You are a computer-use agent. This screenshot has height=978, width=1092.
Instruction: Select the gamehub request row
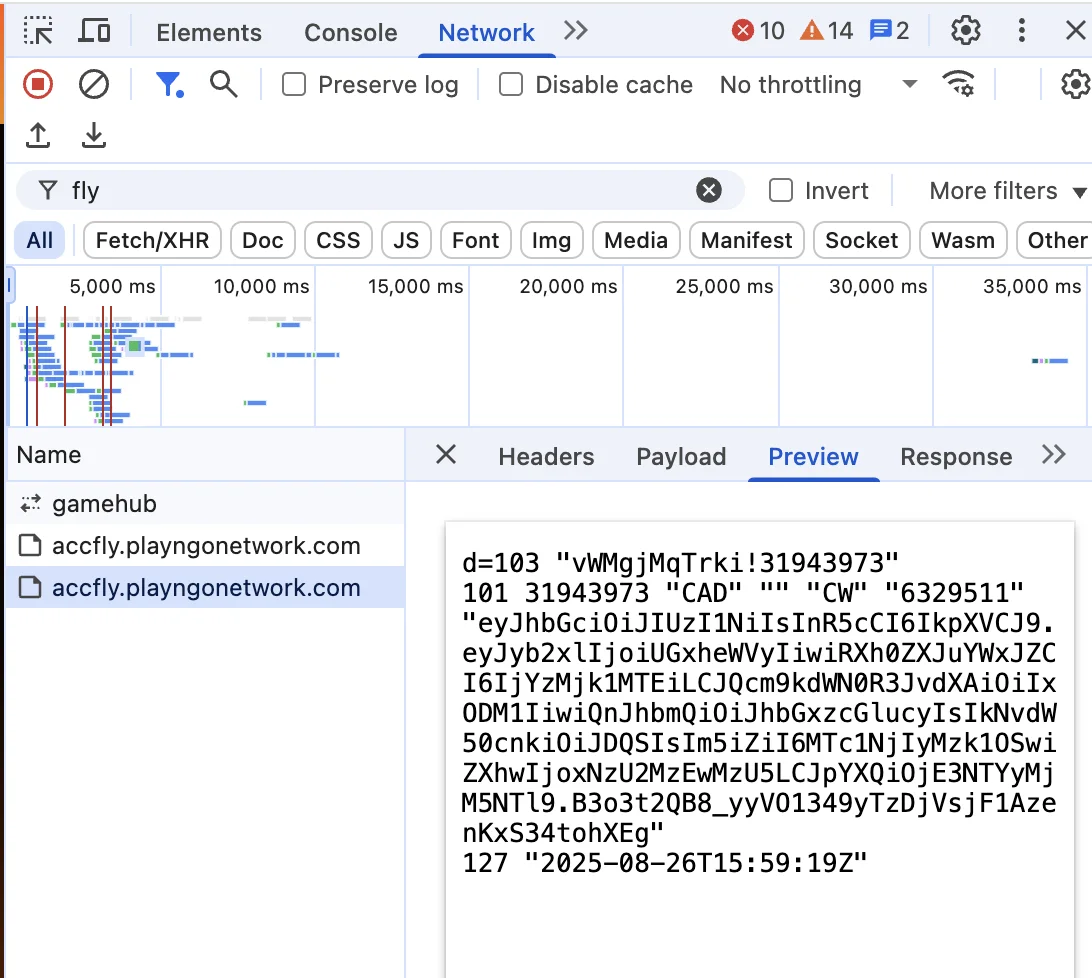[205, 503]
